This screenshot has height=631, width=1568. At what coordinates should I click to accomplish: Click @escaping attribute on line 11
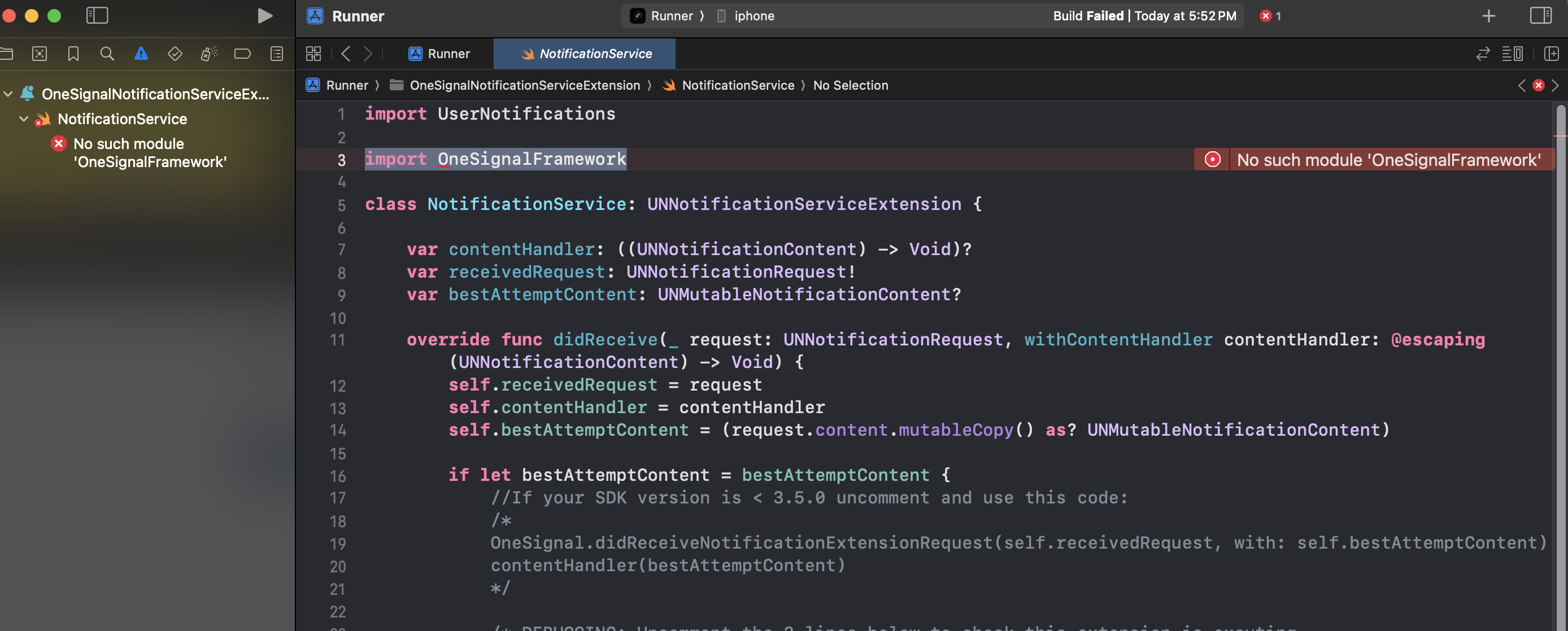pos(1437,340)
